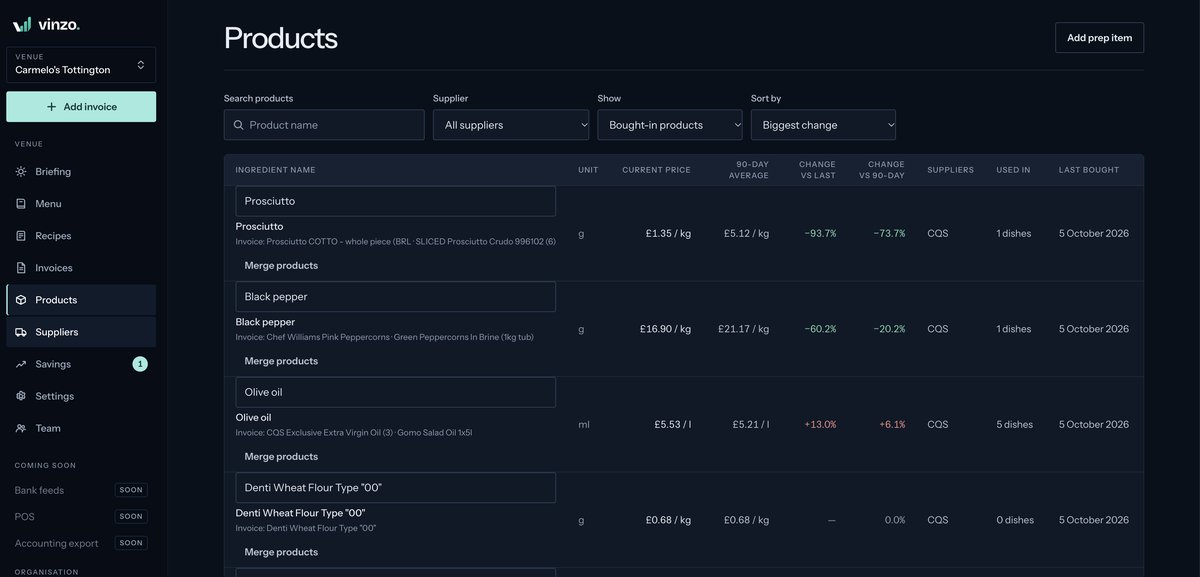Open the Biggest change sort dropdown

pyautogui.click(x=823, y=125)
